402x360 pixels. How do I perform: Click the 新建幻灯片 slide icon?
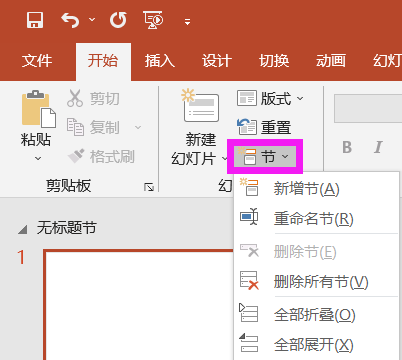coord(200,106)
